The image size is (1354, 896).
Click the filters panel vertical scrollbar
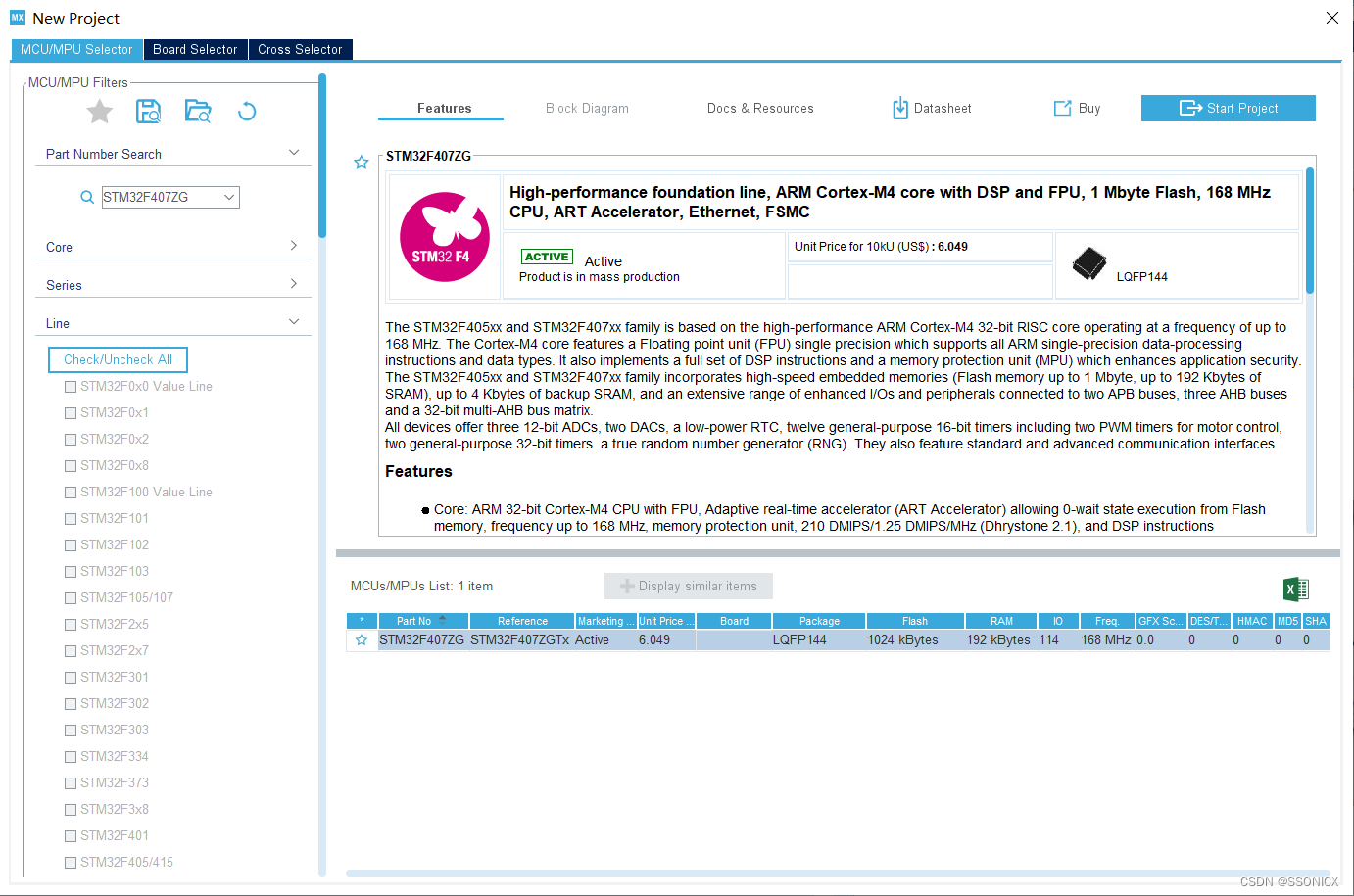pyautogui.click(x=322, y=157)
